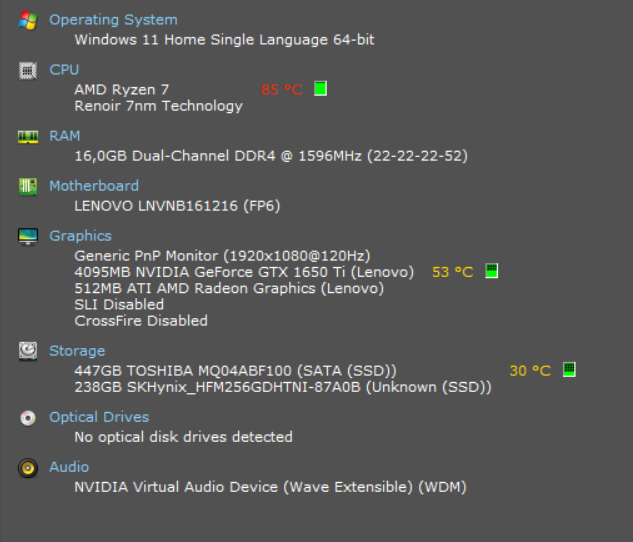Image resolution: width=633 pixels, height=542 pixels.
Task: Select the Optical Drives disc icon
Action: pyautogui.click(x=28, y=417)
